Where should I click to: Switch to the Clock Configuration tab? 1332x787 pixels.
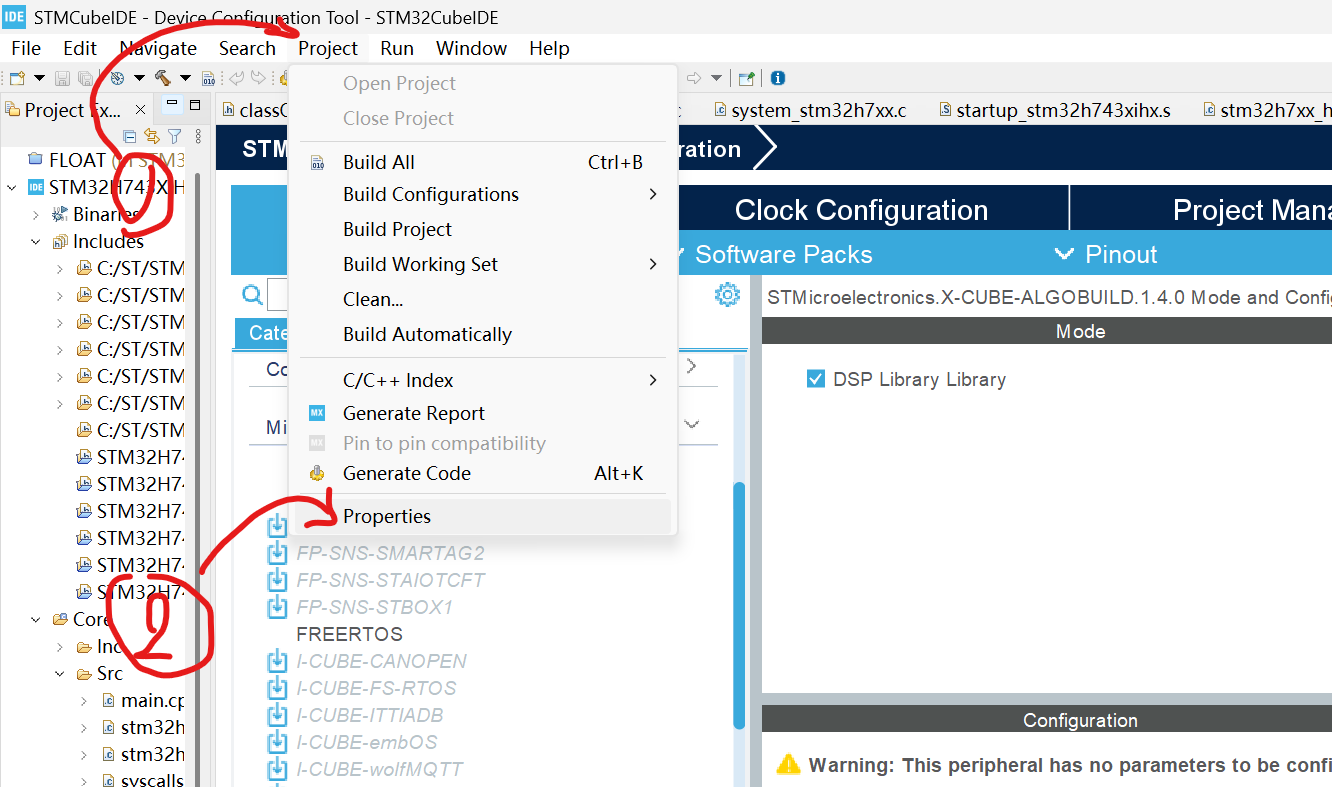(861, 210)
